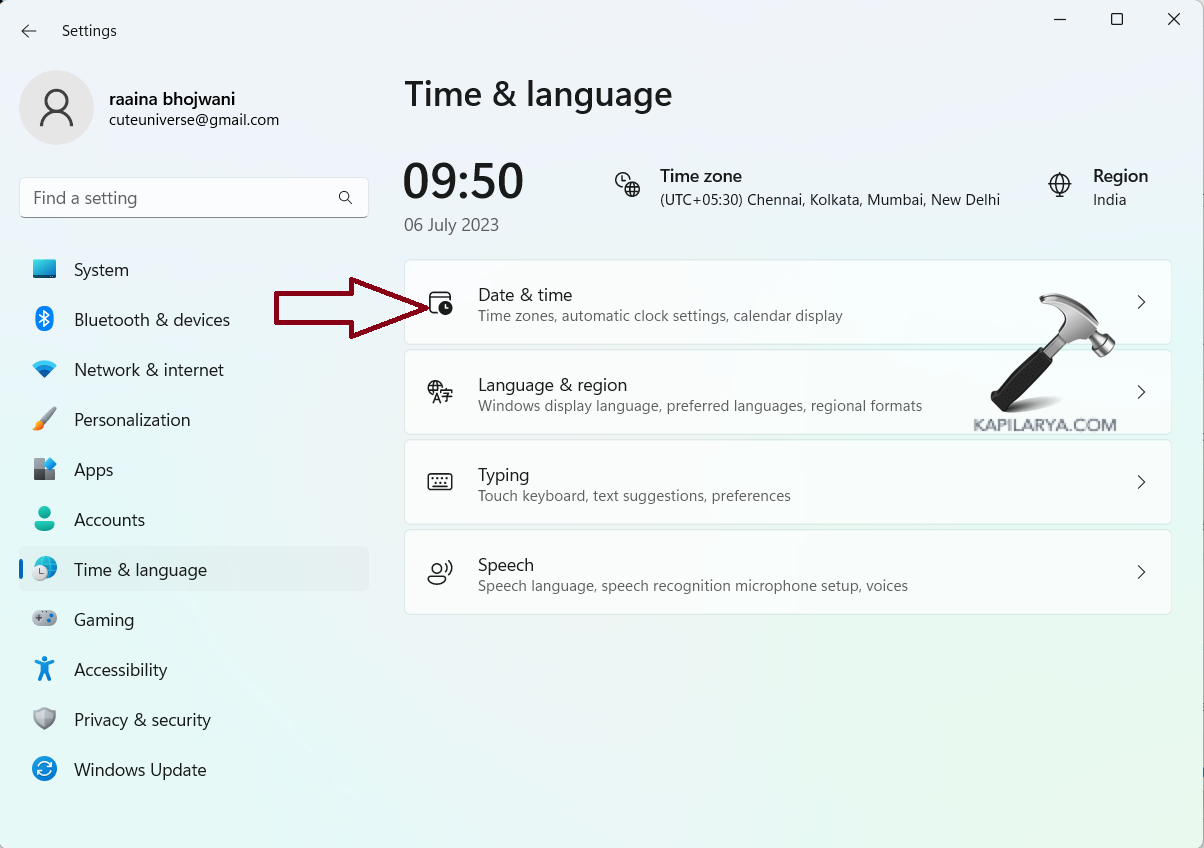The height and width of the screenshot is (848, 1204).
Task: Click the search magnifier icon
Action: point(345,198)
